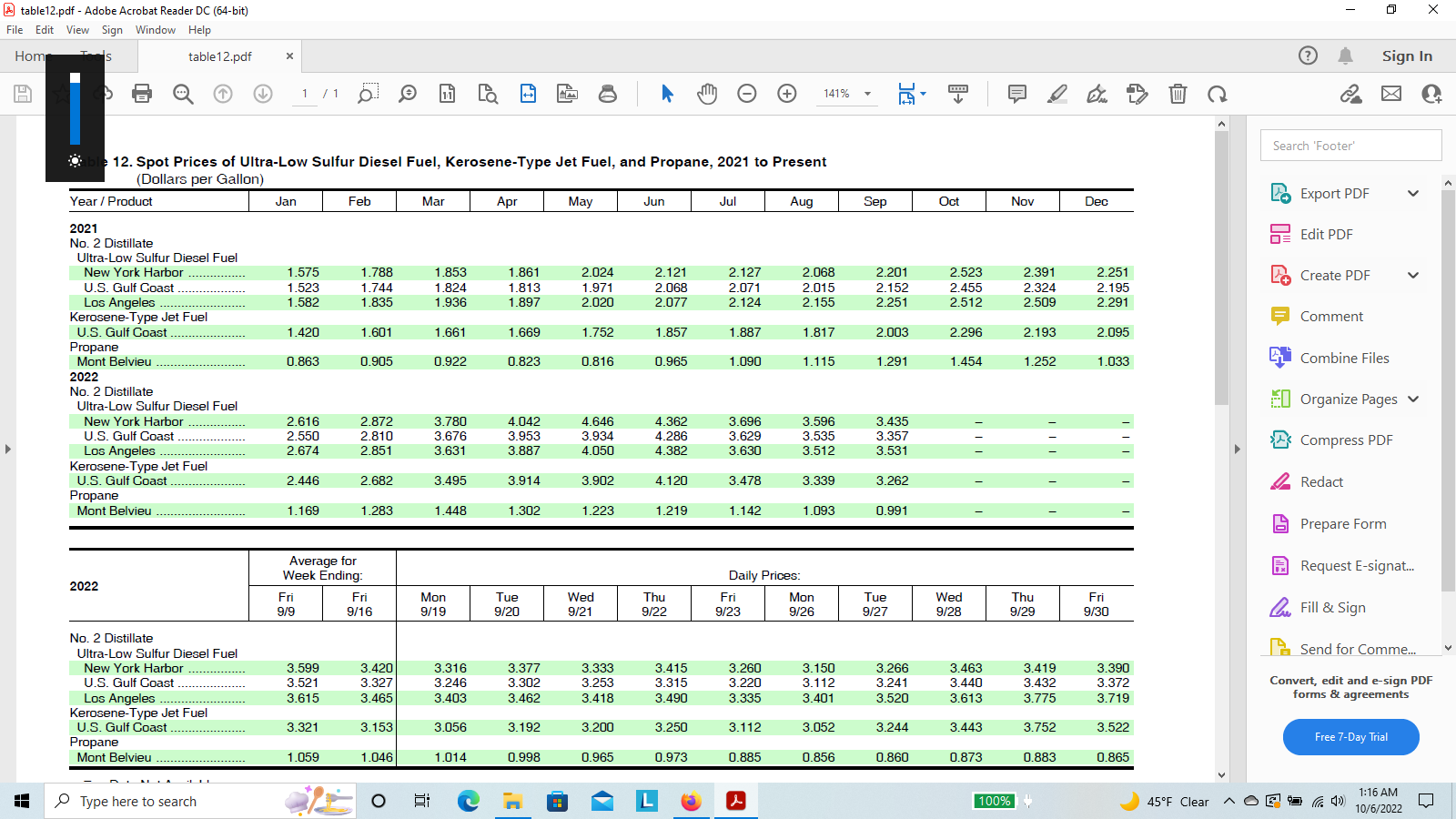Activate the Hand pan tool
The image size is (1456, 819).
coord(707,94)
